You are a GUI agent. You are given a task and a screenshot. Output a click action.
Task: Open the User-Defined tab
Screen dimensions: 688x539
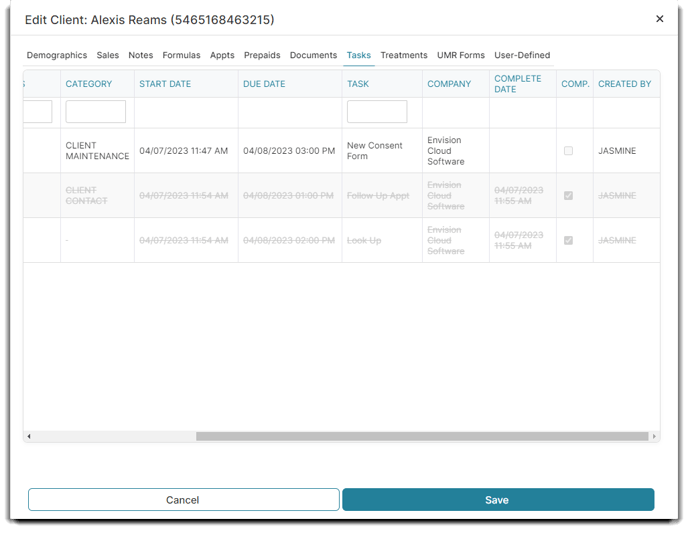(x=522, y=55)
